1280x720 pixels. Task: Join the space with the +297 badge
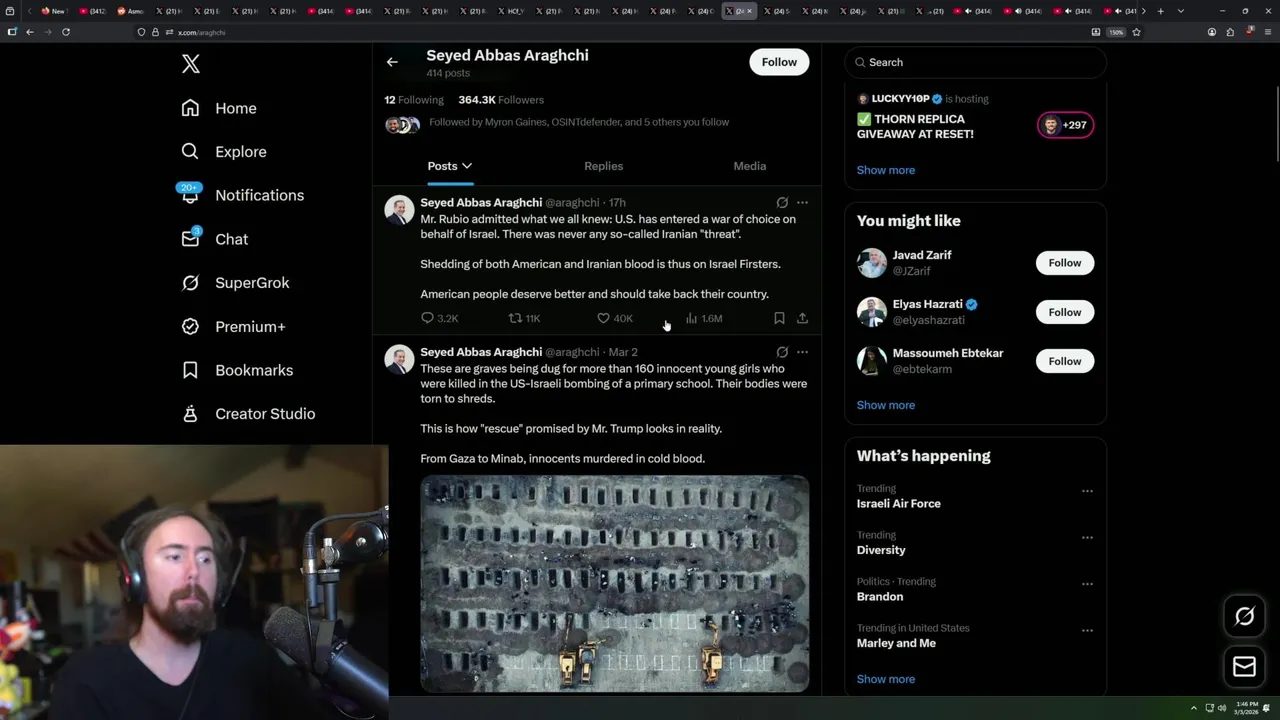tap(1065, 125)
